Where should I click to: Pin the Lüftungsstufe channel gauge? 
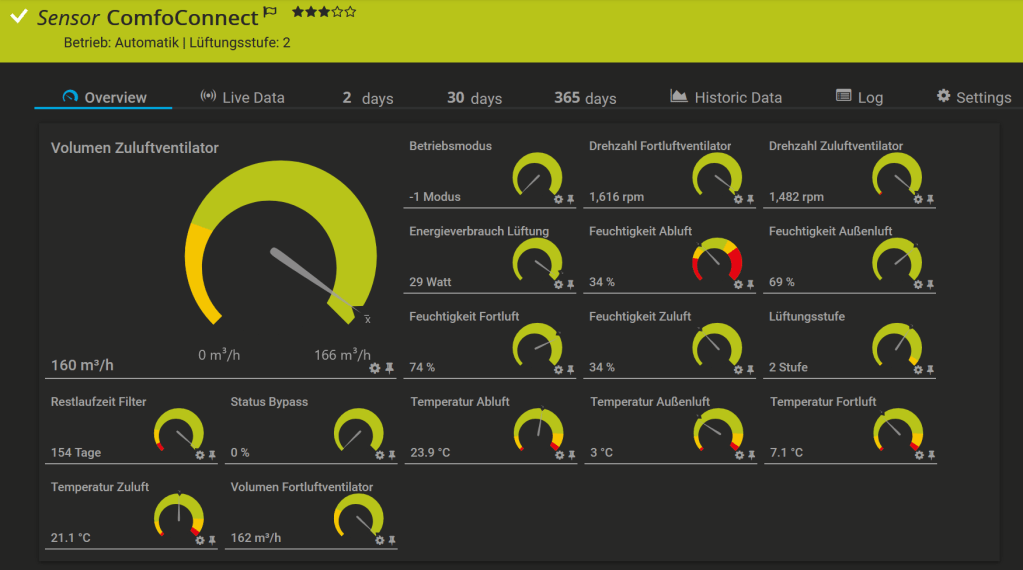tap(930, 370)
